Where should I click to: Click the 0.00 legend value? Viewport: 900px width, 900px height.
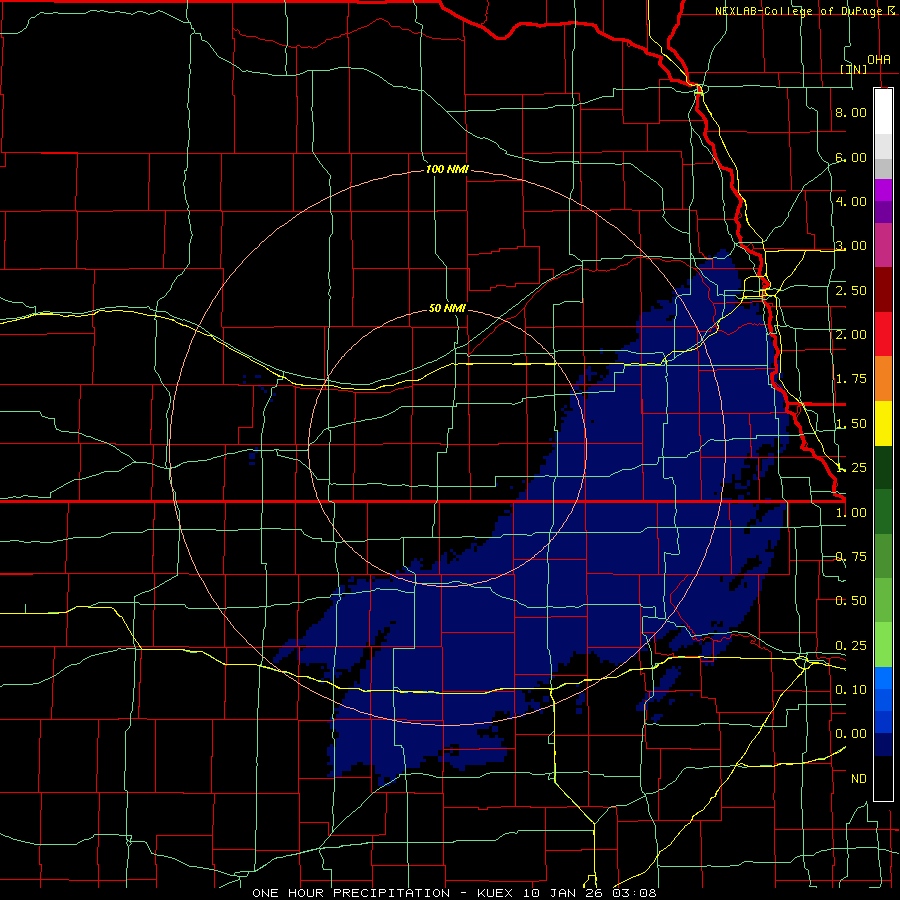851,734
